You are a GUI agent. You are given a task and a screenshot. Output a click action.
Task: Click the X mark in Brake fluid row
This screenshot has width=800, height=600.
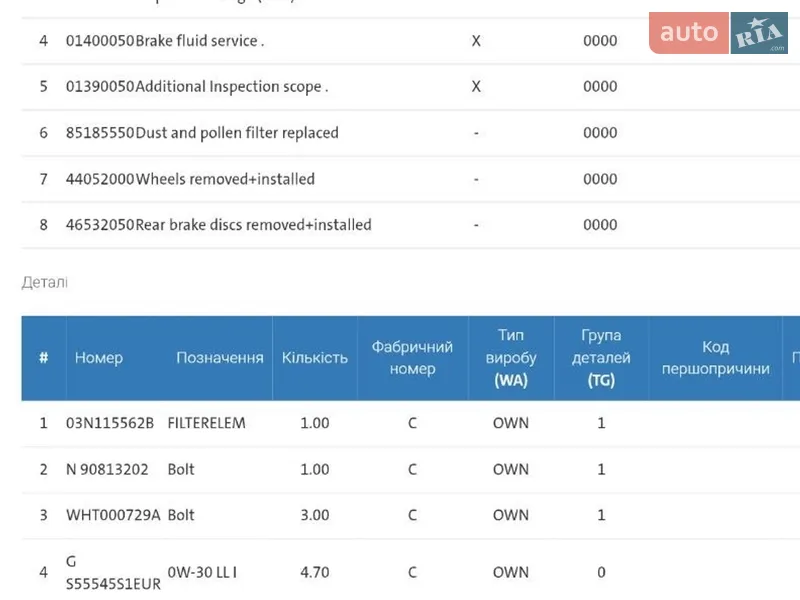[x=476, y=41]
